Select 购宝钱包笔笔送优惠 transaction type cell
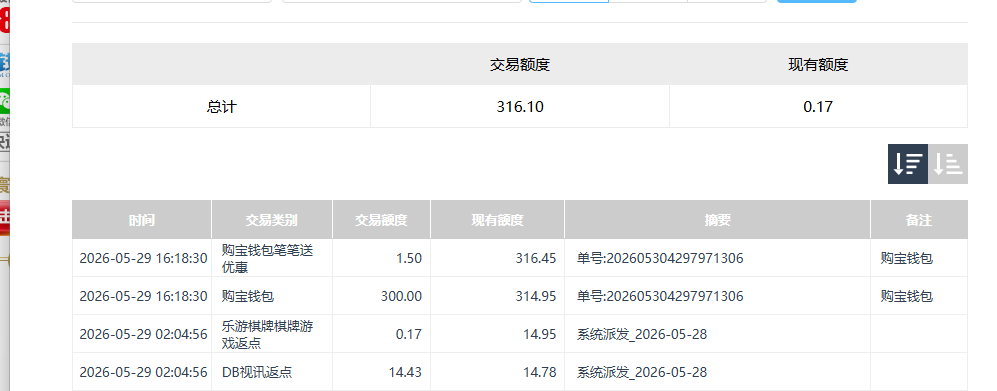This screenshot has width=997, height=391. click(272, 258)
